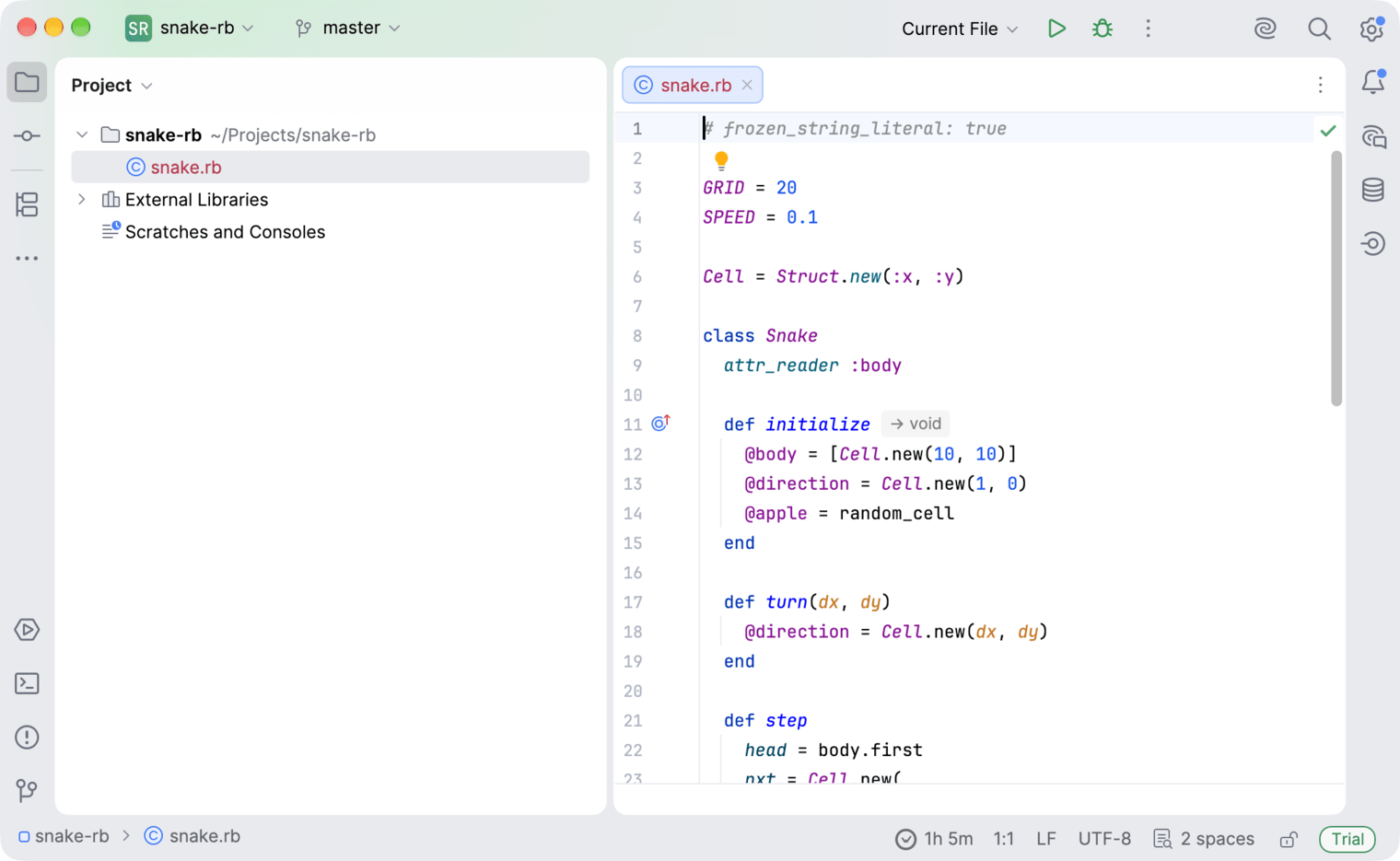
Task: Open the Notifications bell
Action: [1373, 82]
